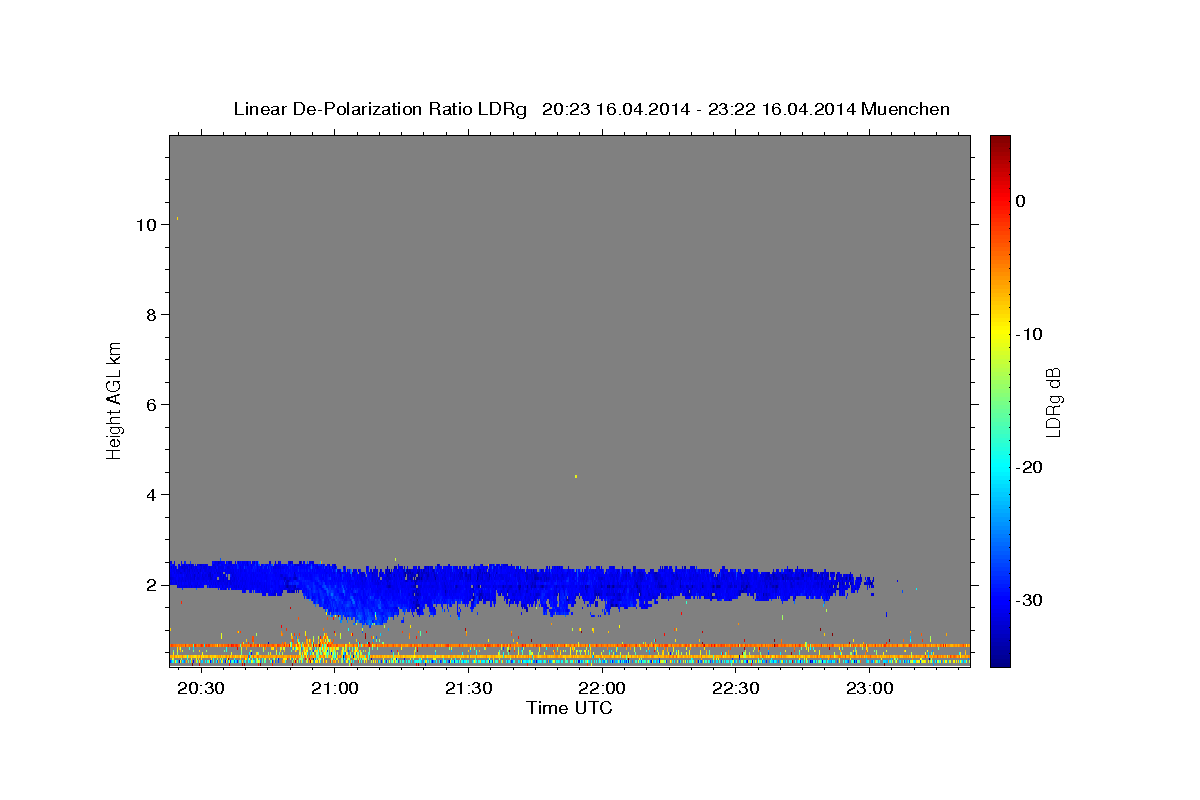Image resolution: width=1200 pixels, height=800 pixels.
Task: Click the height tick label 2
Action: tap(149, 585)
